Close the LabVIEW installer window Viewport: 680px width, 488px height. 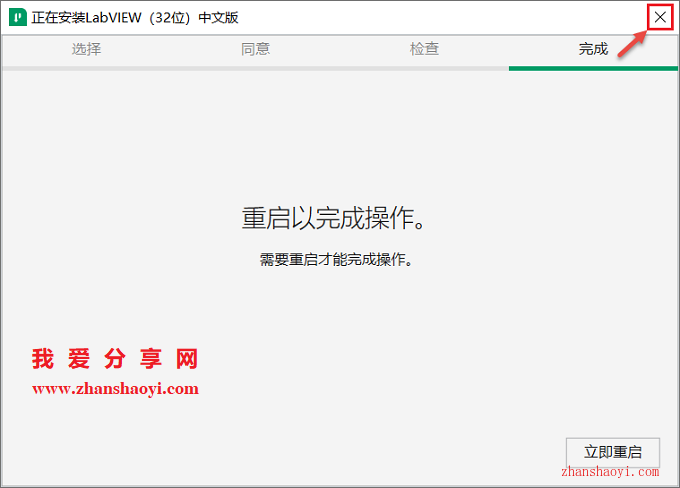(x=660, y=17)
